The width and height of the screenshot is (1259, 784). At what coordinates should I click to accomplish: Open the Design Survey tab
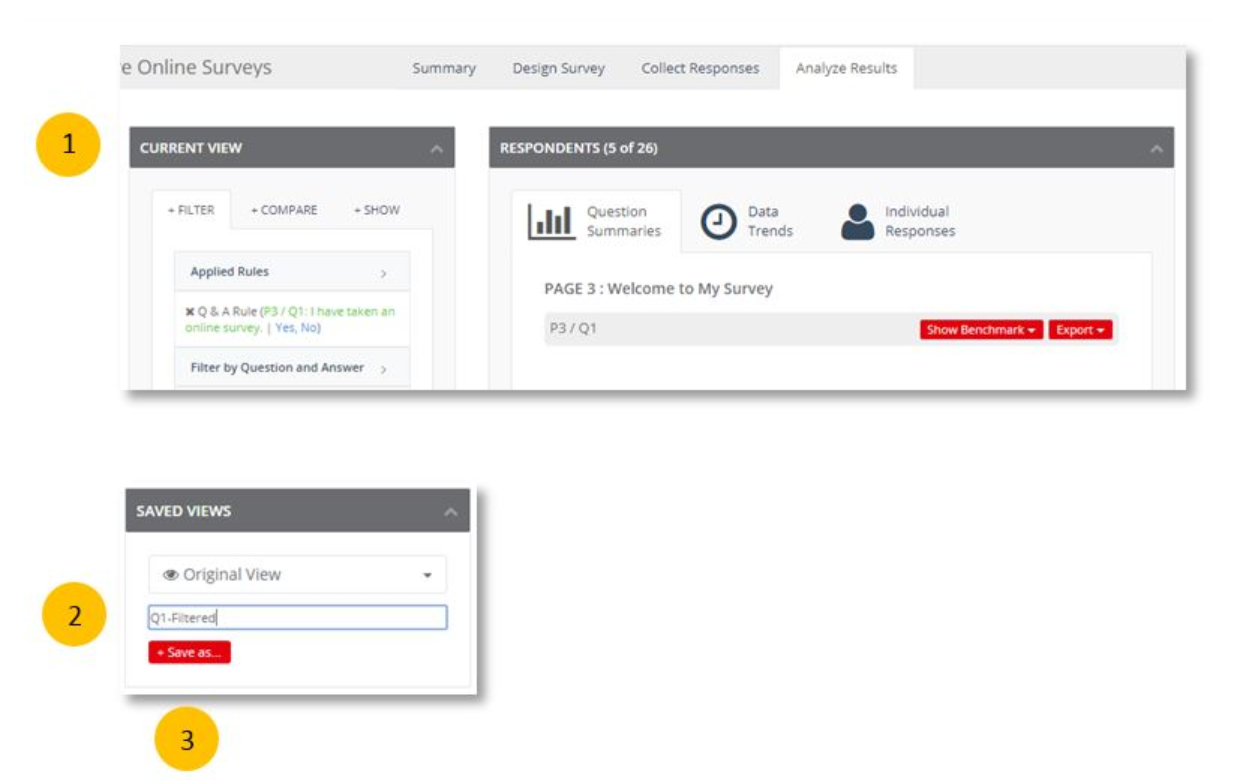pyautogui.click(x=558, y=69)
